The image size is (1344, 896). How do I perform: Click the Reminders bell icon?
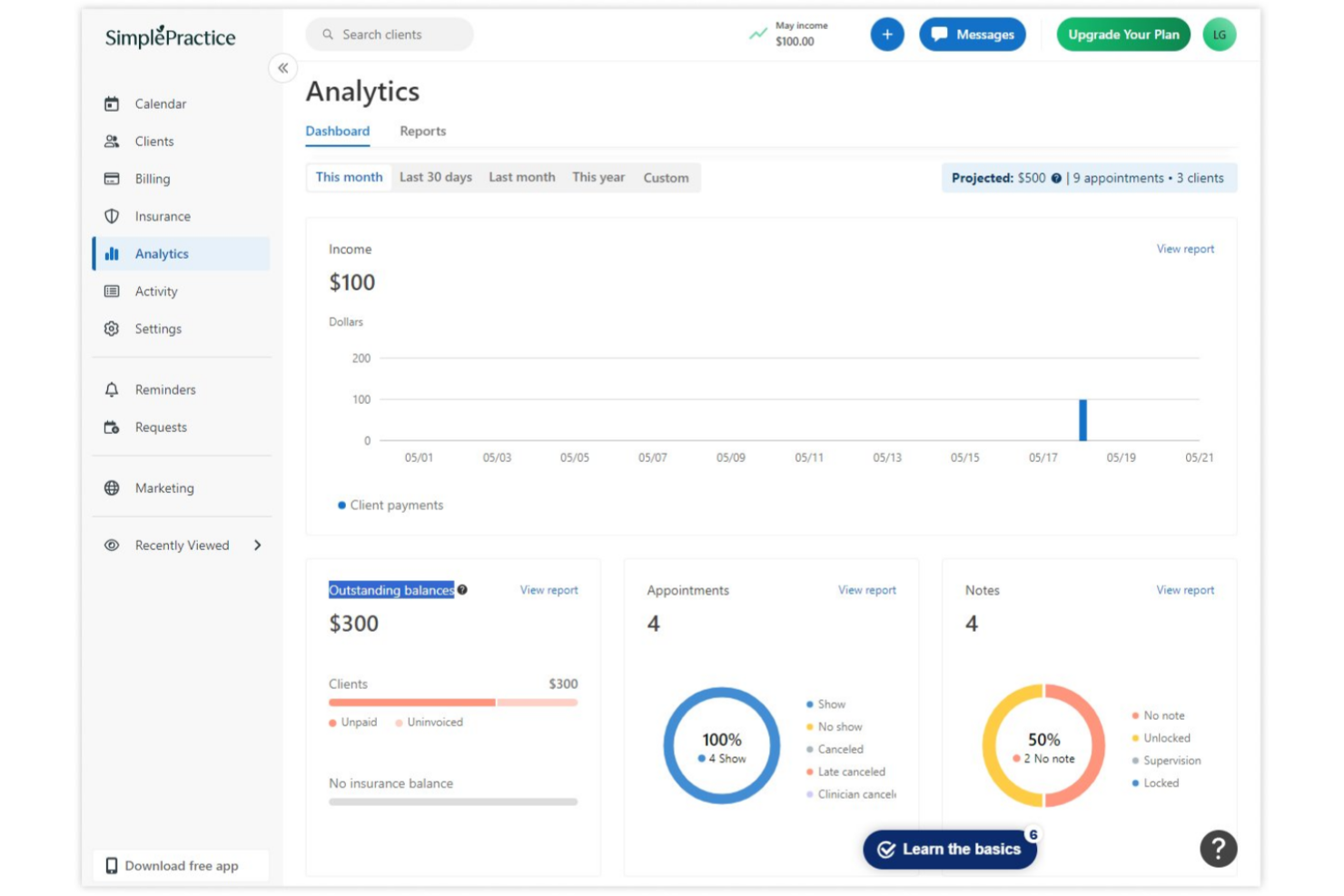[112, 389]
